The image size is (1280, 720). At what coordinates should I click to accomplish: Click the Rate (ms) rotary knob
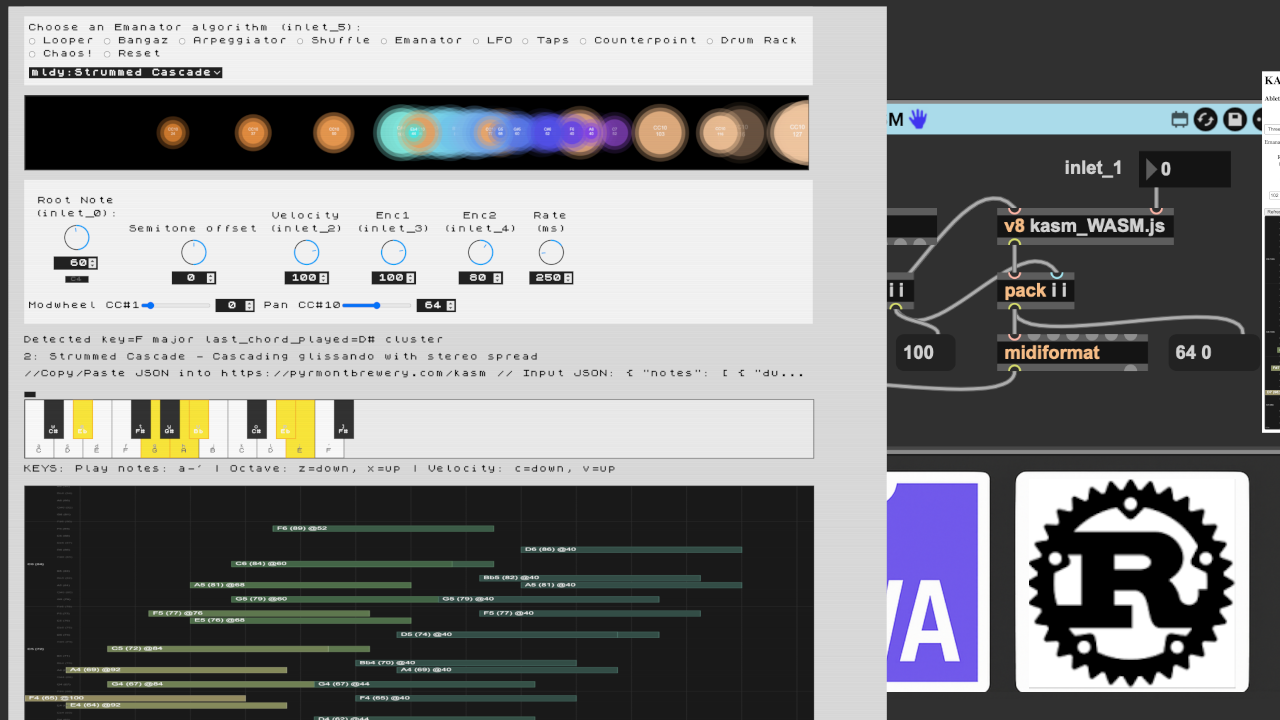[x=550, y=253]
